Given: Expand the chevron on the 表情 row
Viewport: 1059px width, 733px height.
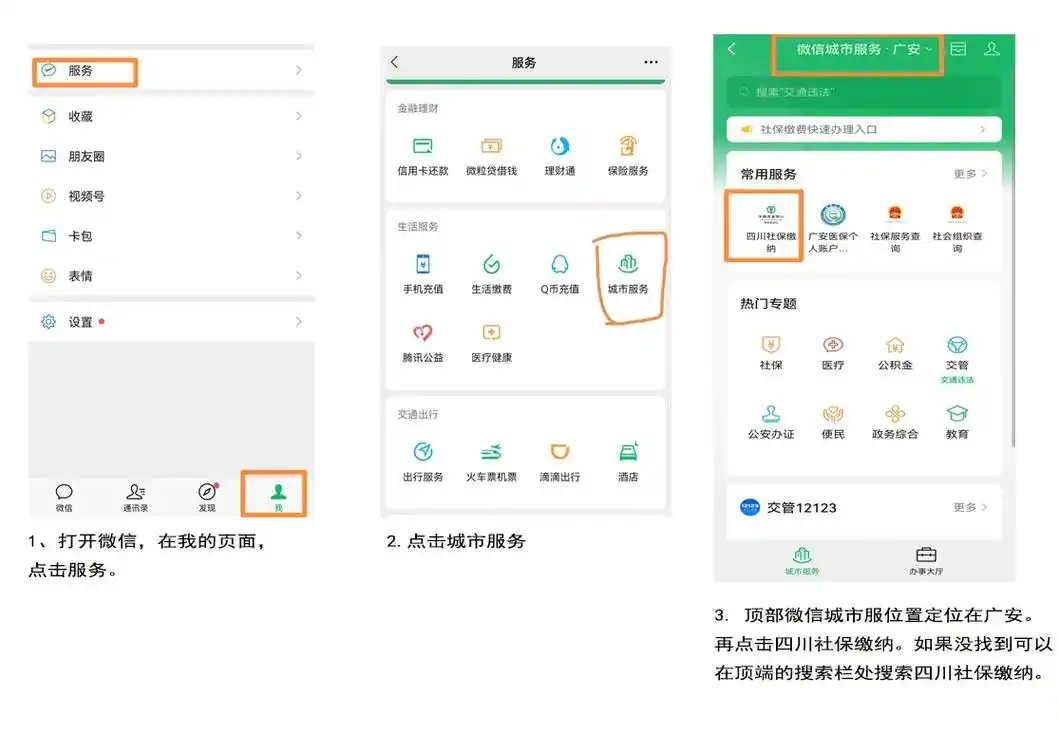Looking at the screenshot, I should (299, 276).
